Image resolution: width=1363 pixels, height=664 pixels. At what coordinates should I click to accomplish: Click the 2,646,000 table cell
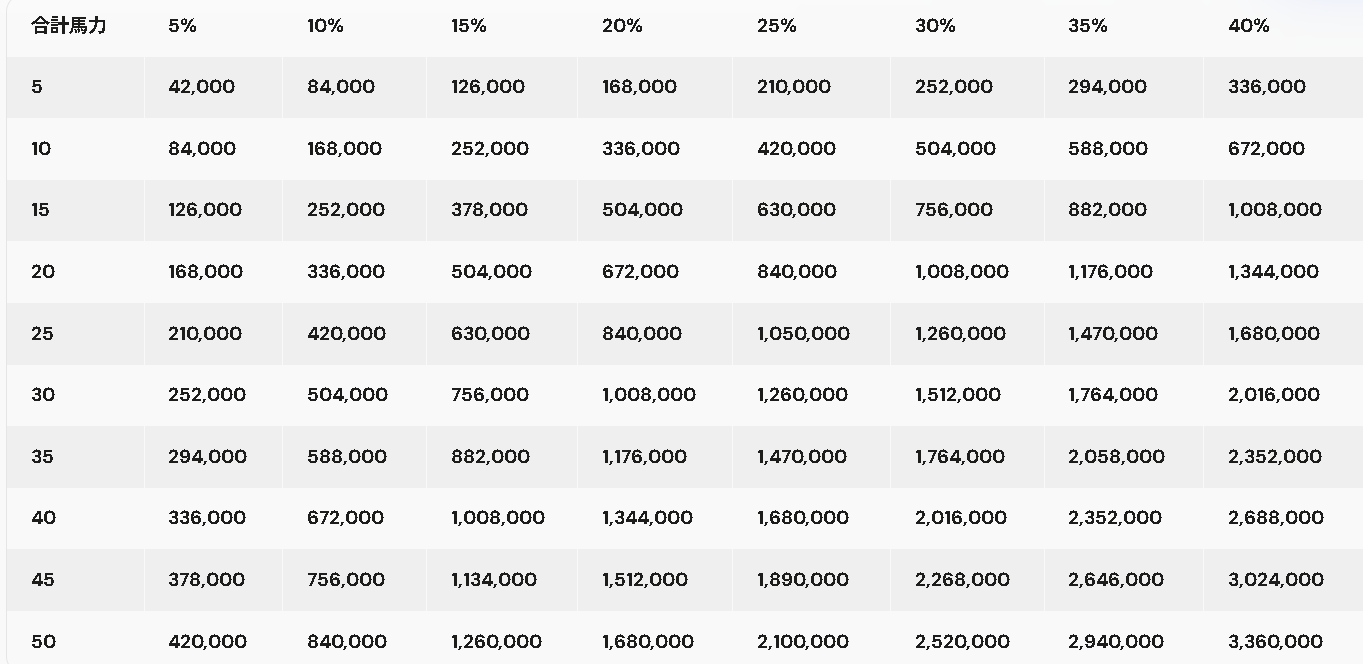click(1116, 580)
